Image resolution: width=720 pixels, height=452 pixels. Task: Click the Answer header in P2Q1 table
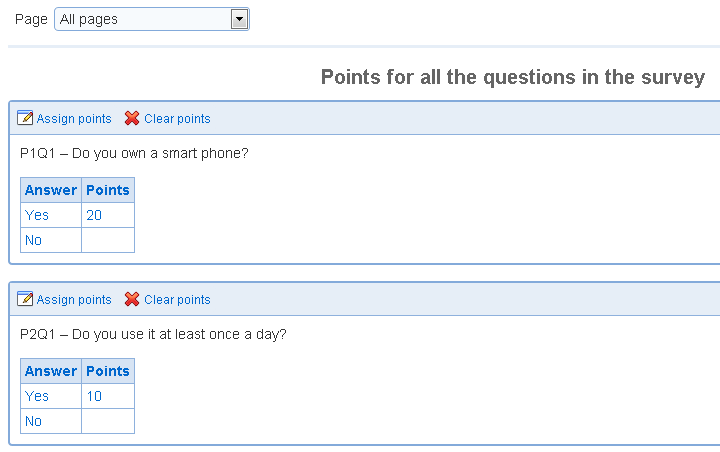51,371
